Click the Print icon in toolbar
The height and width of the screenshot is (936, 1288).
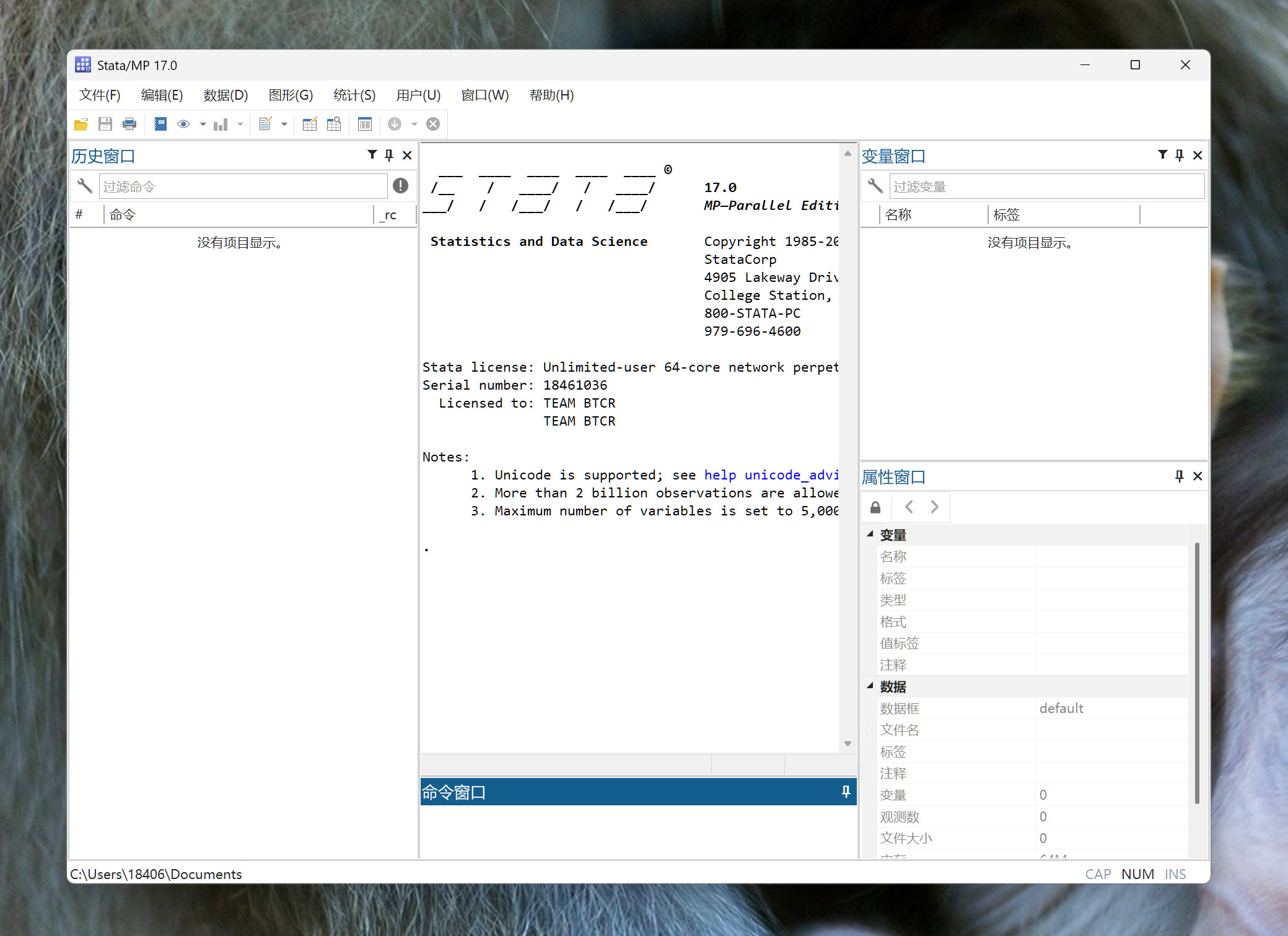coord(129,125)
